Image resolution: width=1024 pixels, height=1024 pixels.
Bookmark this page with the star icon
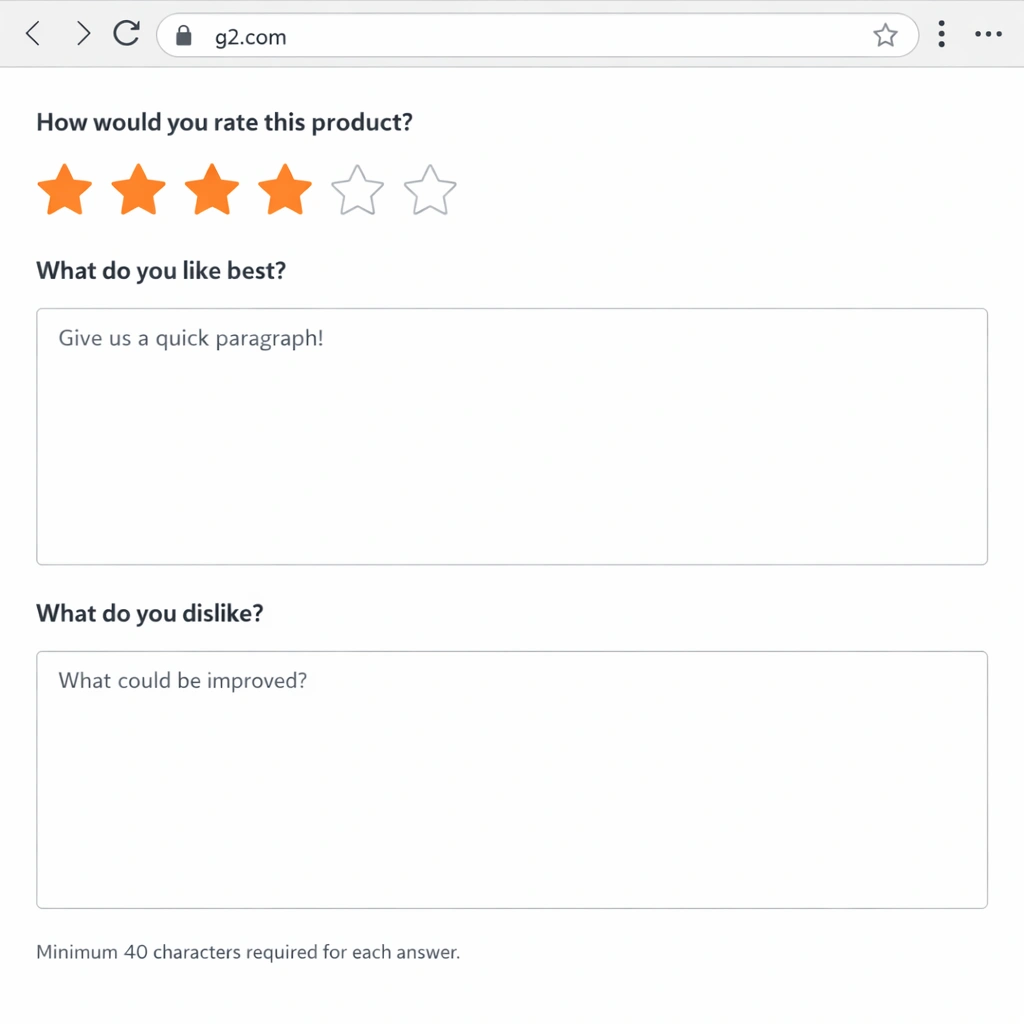point(885,36)
